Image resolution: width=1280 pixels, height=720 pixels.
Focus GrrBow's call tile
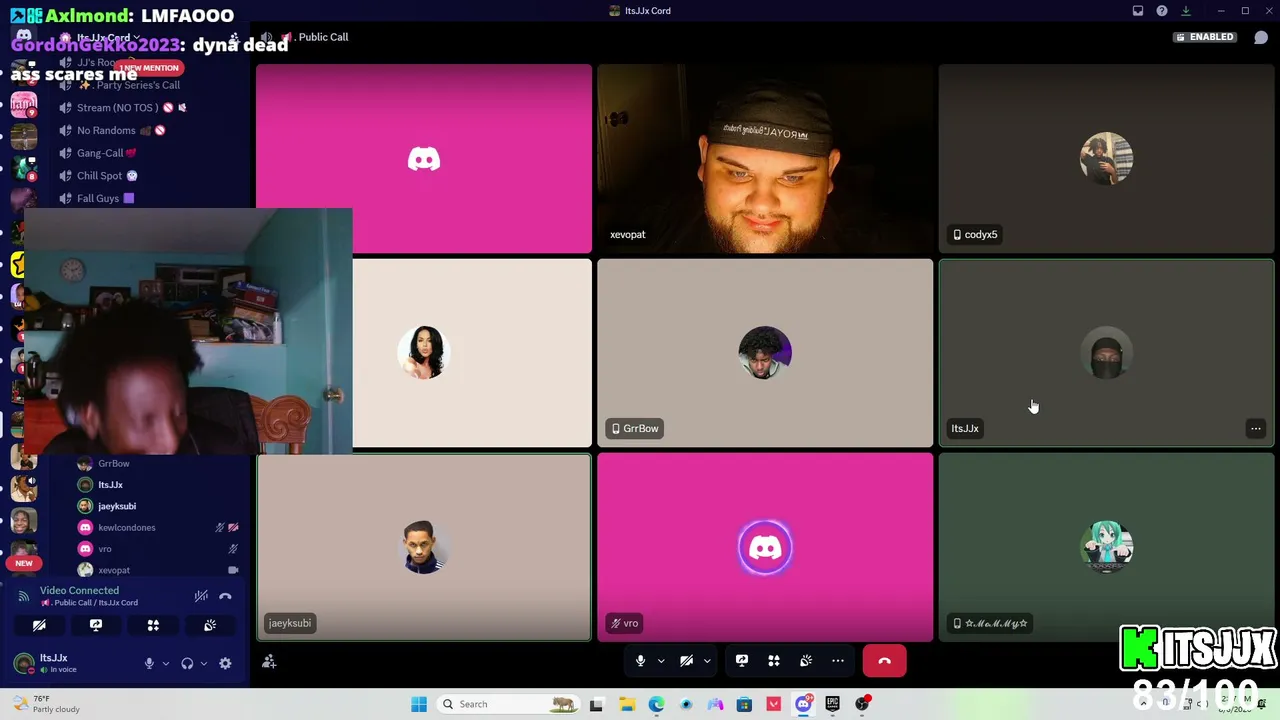point(765,353)
